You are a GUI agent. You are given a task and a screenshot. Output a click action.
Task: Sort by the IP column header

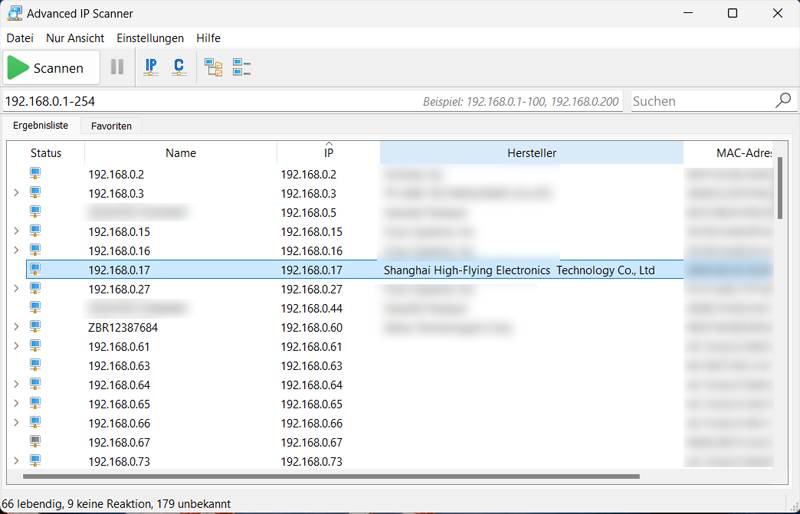click(x=329, y=153)
